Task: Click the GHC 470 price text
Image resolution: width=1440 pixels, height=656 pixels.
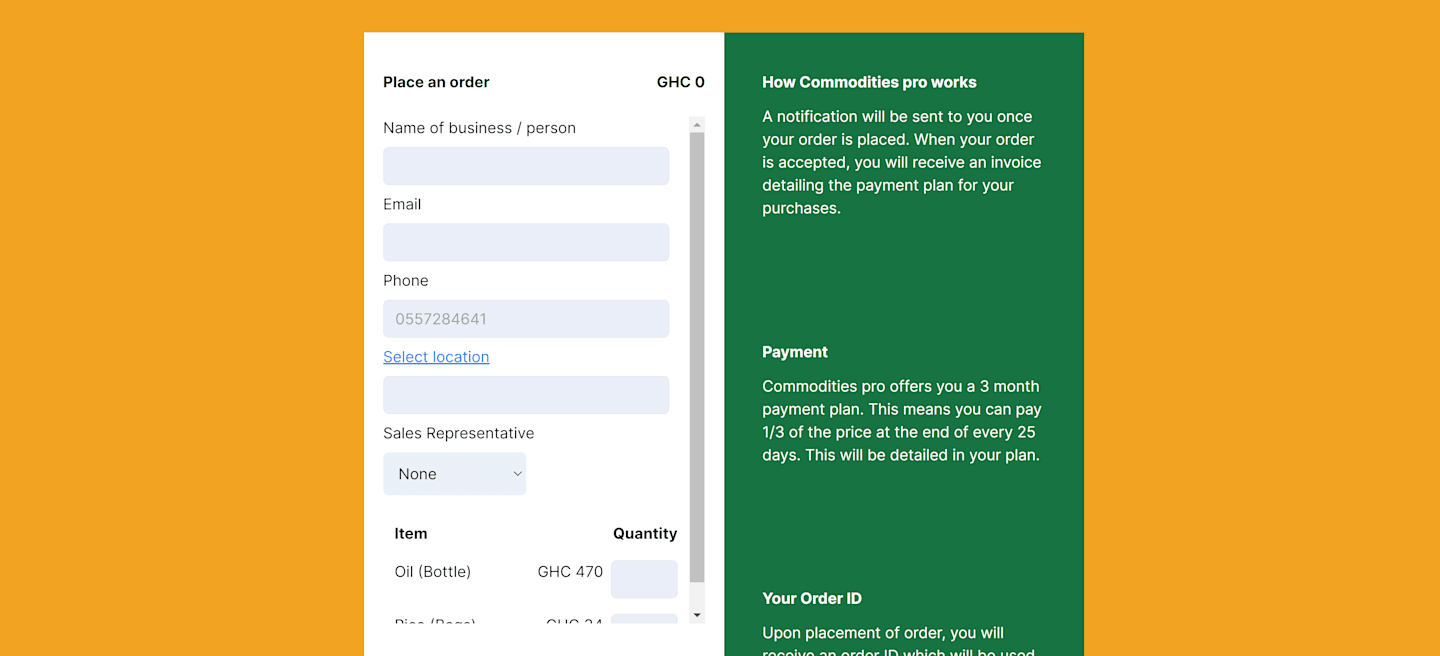Action: 570,572
